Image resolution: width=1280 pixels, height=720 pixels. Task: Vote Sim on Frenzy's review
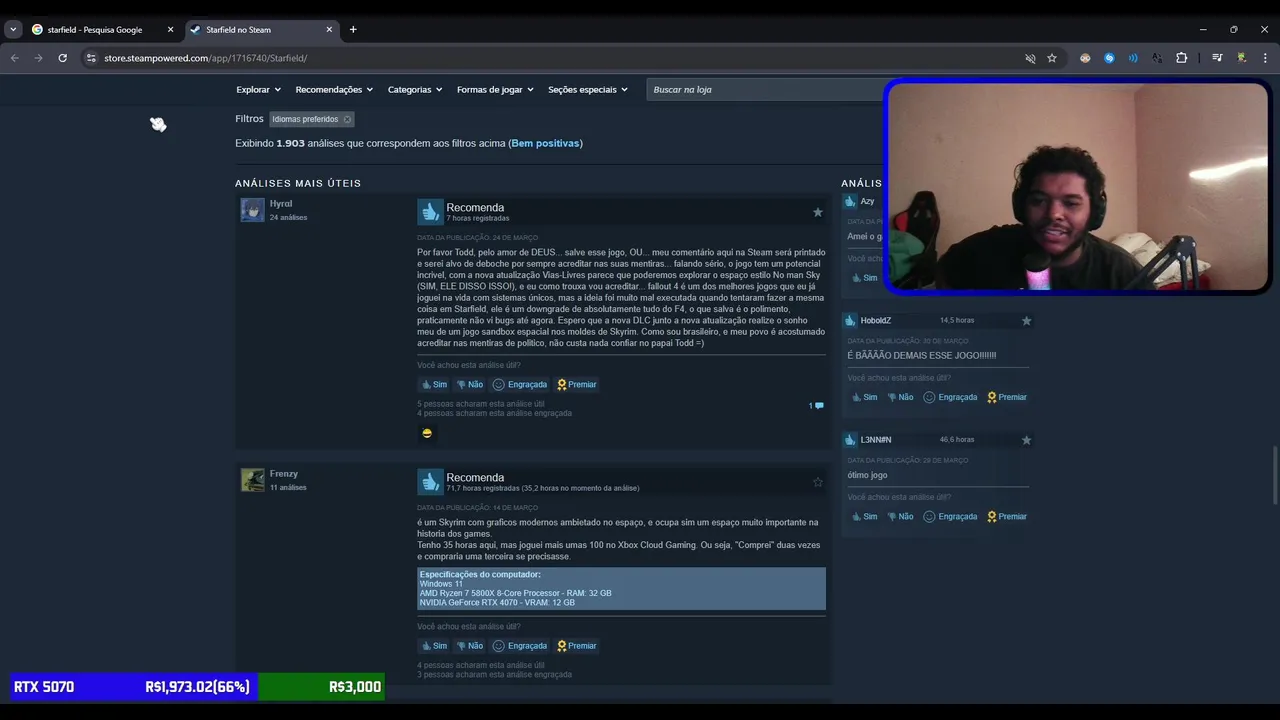[434, 645]
